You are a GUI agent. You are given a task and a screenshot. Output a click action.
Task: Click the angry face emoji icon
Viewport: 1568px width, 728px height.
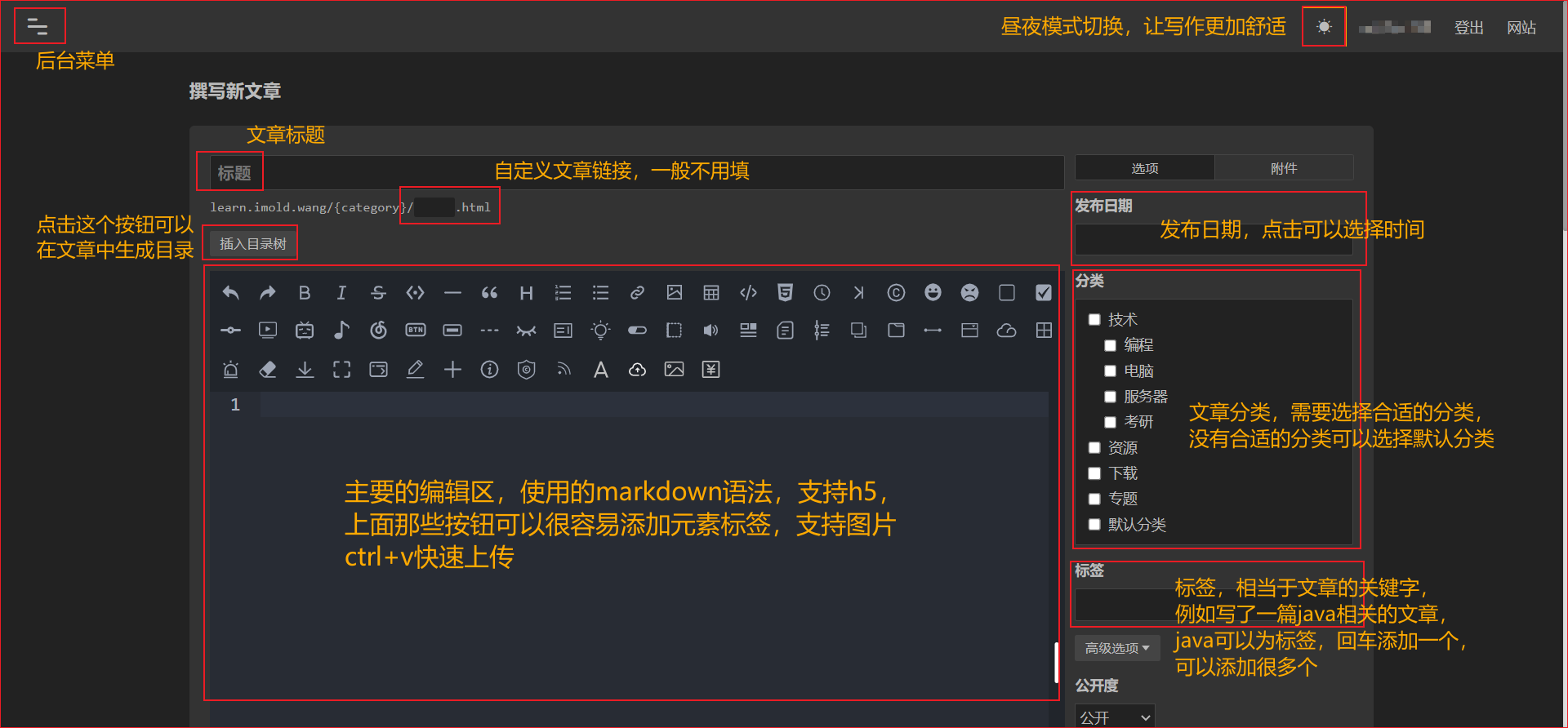(969, 292)
